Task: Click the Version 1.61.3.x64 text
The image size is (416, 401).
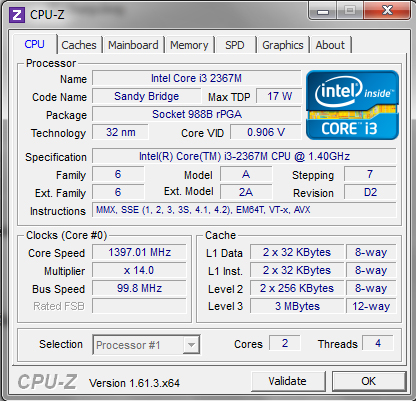Action: point(134,383)
